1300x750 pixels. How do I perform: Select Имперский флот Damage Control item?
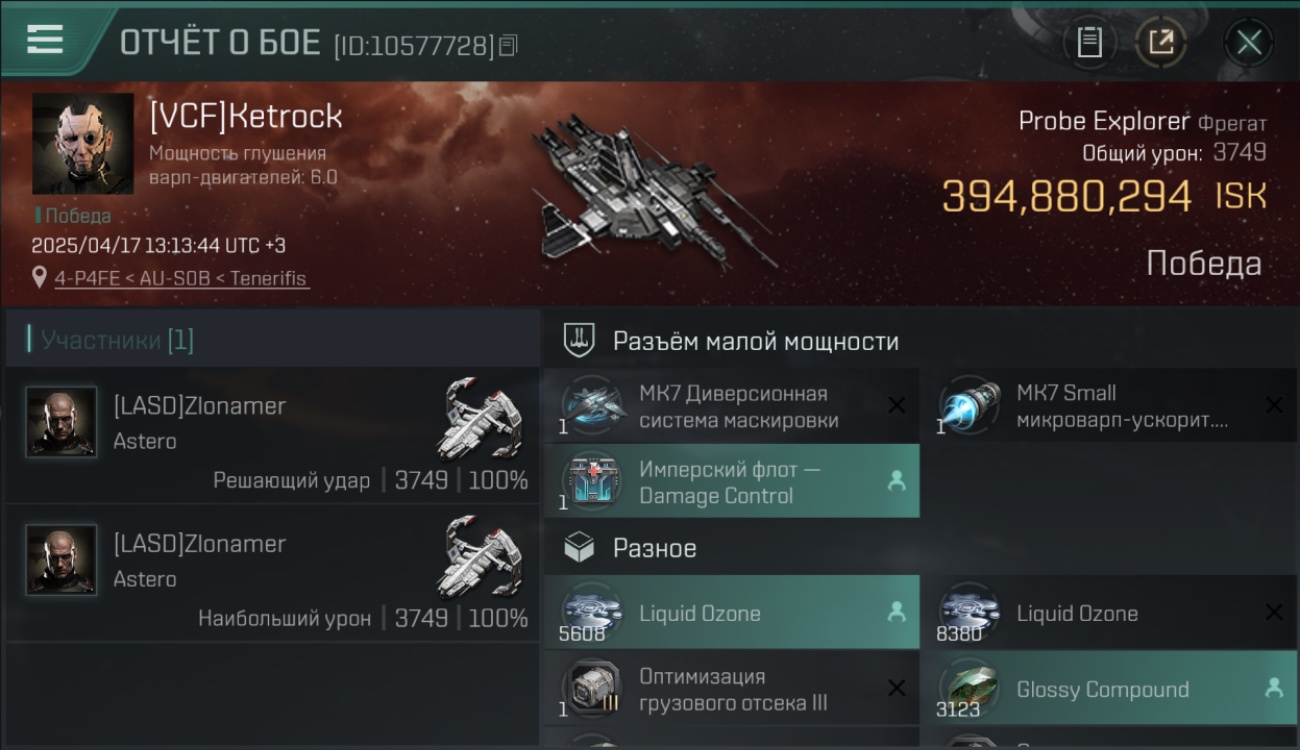click(732, 481)
